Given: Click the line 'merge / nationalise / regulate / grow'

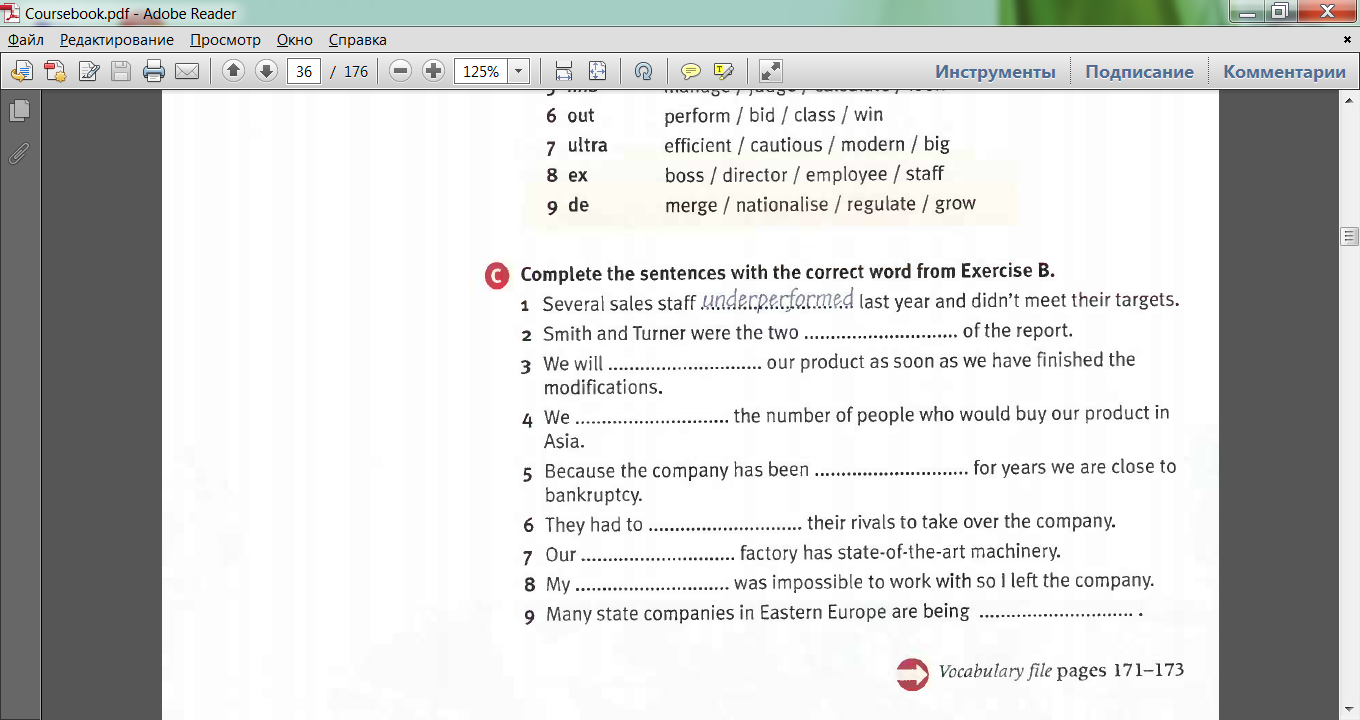Looking at the screenshot, I should pos(820,204).
